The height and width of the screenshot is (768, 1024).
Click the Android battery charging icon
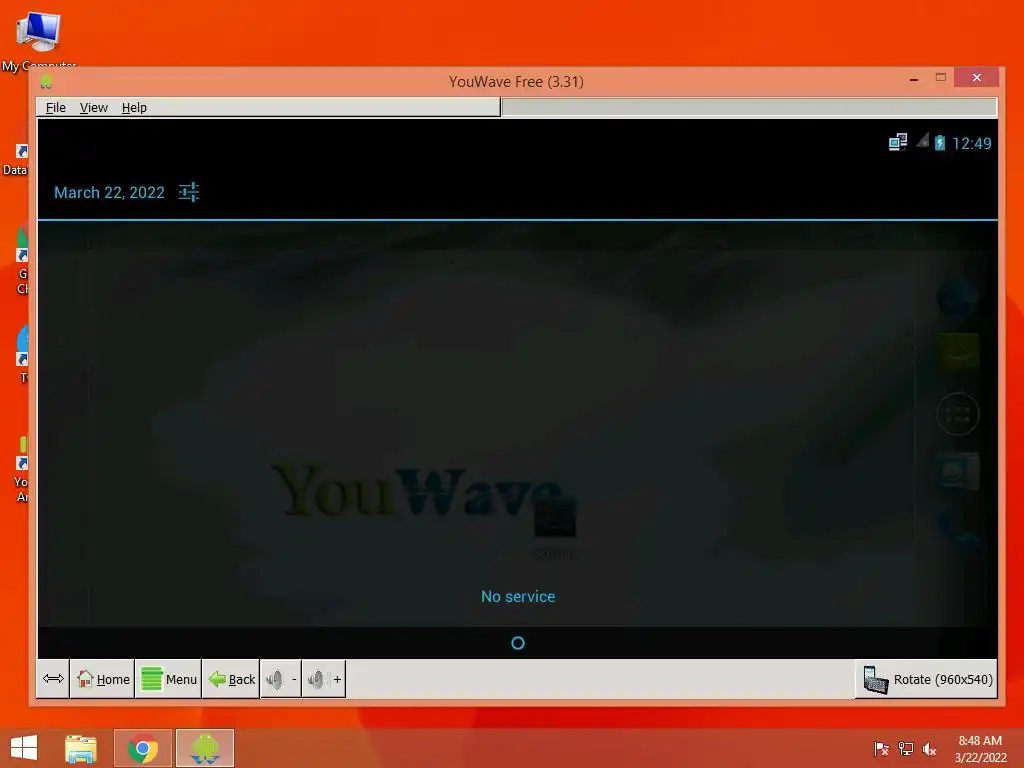click(940, 142)
